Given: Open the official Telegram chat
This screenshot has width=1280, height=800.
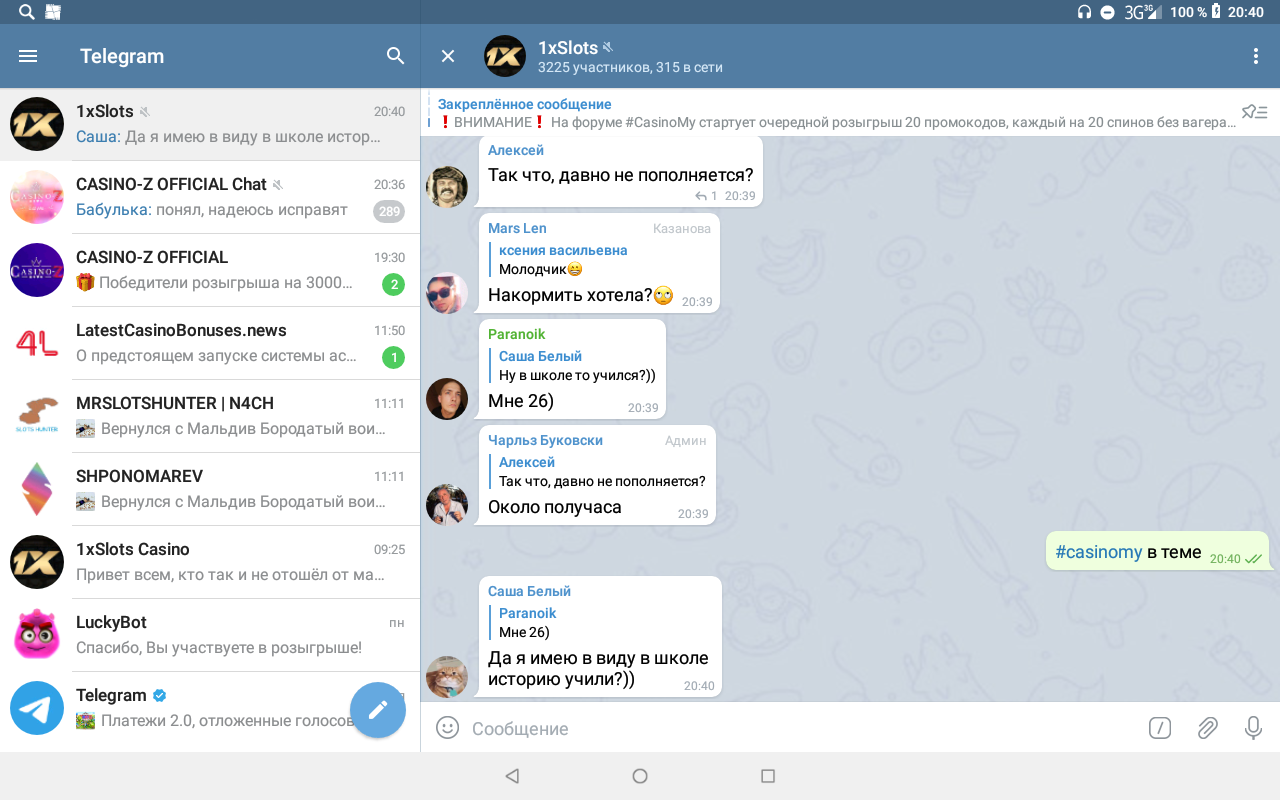Looking at the screenshot, I should (210, 708).
